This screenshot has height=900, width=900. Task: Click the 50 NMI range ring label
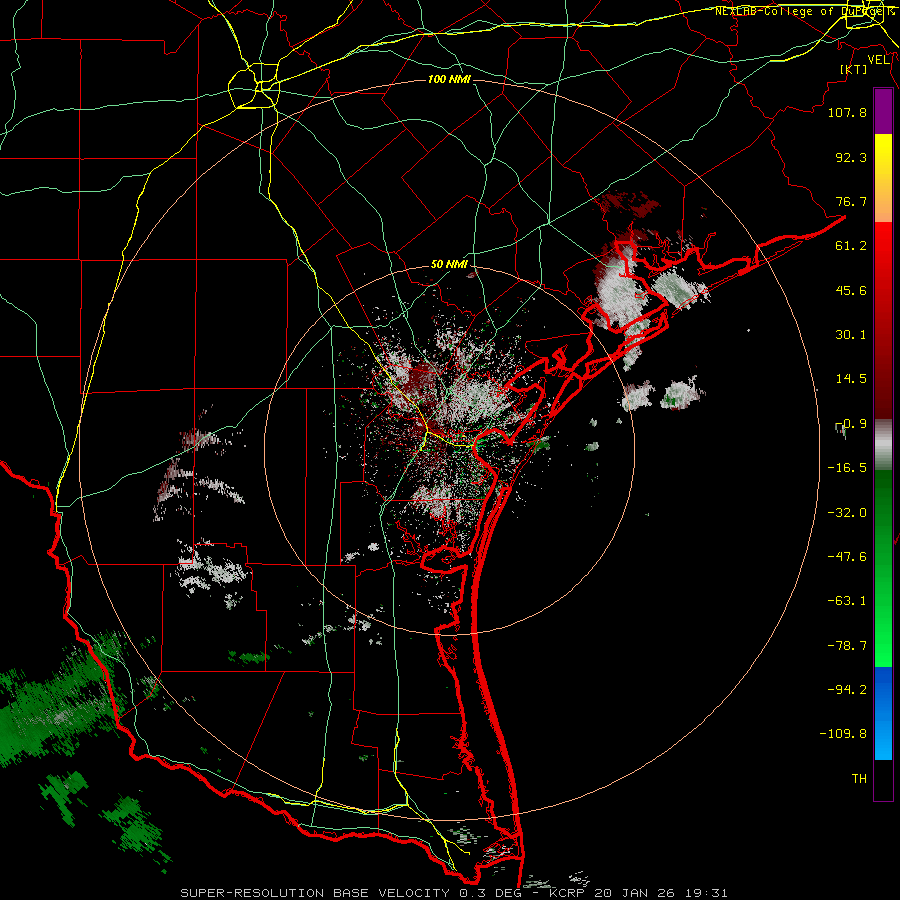pyautogui.click(x=449, y=264)
